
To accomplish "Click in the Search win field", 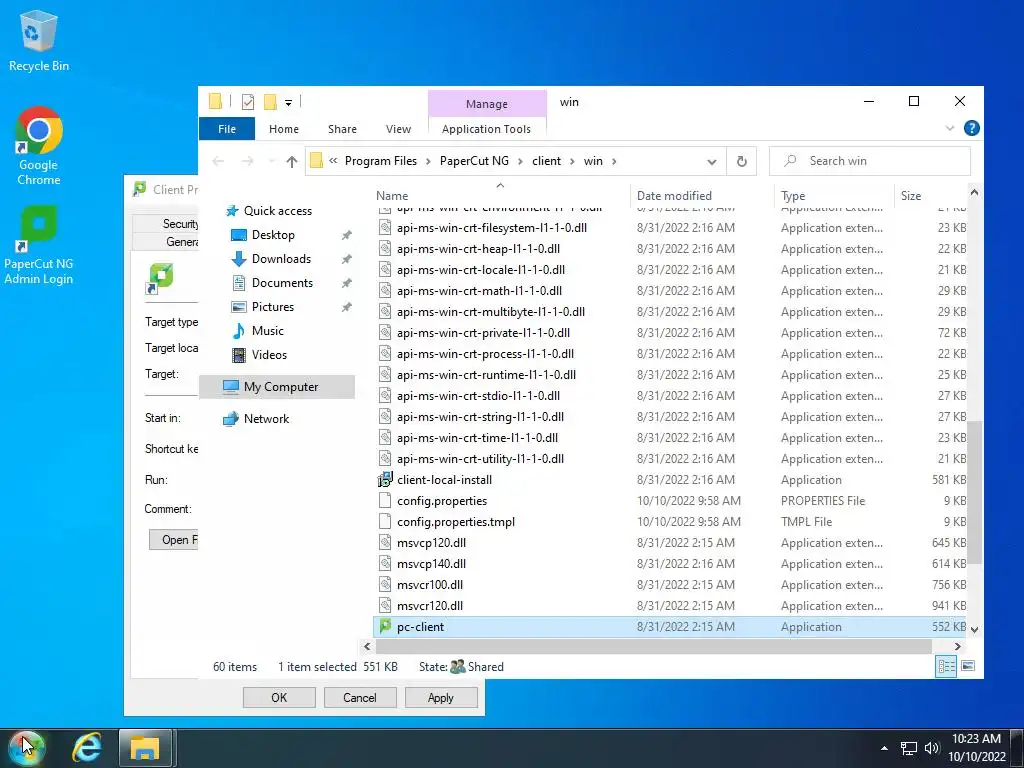I will point(870,161).
